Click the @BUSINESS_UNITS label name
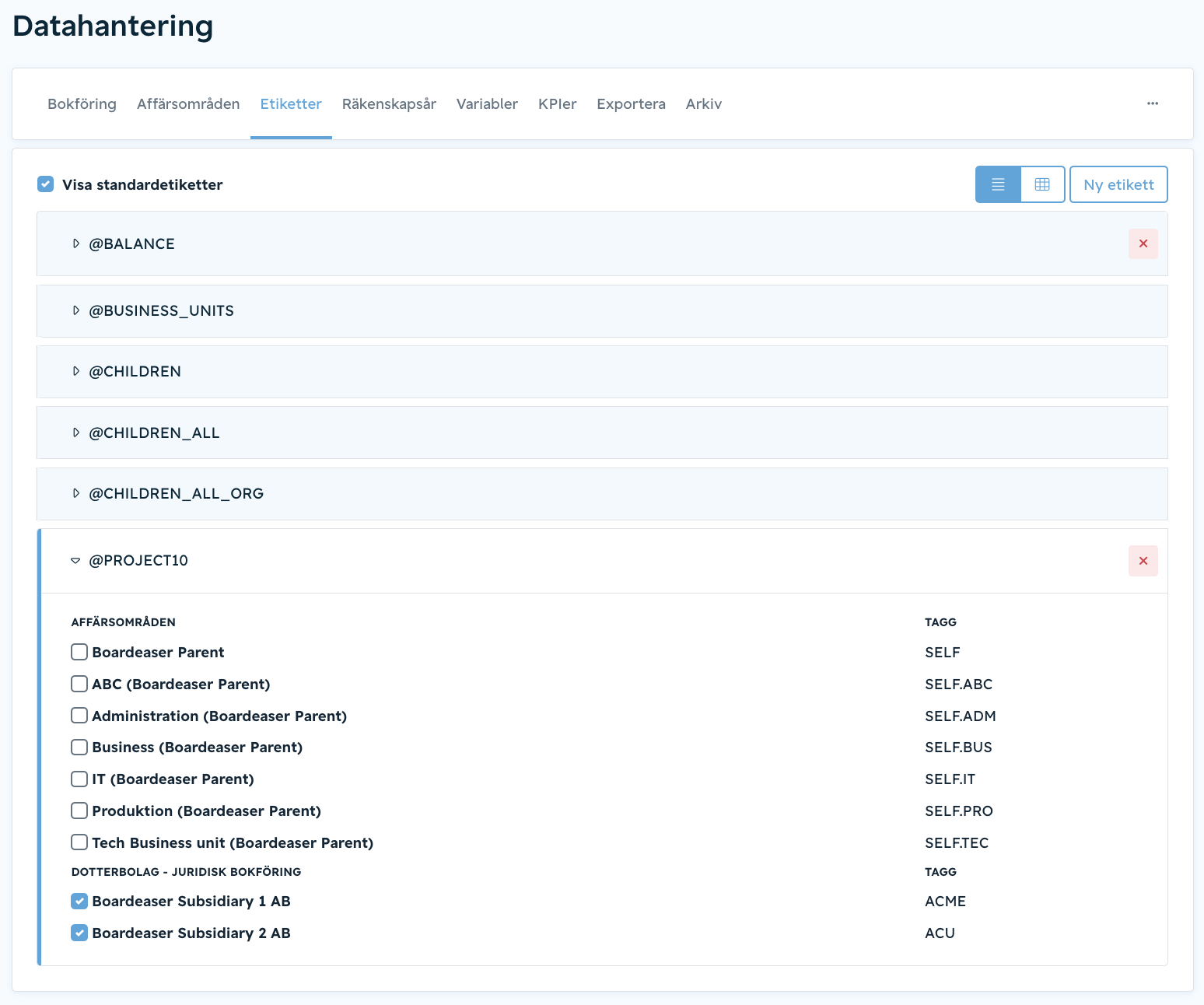Viewport: 1204px width, 1005px height. [x=161, y=310]
